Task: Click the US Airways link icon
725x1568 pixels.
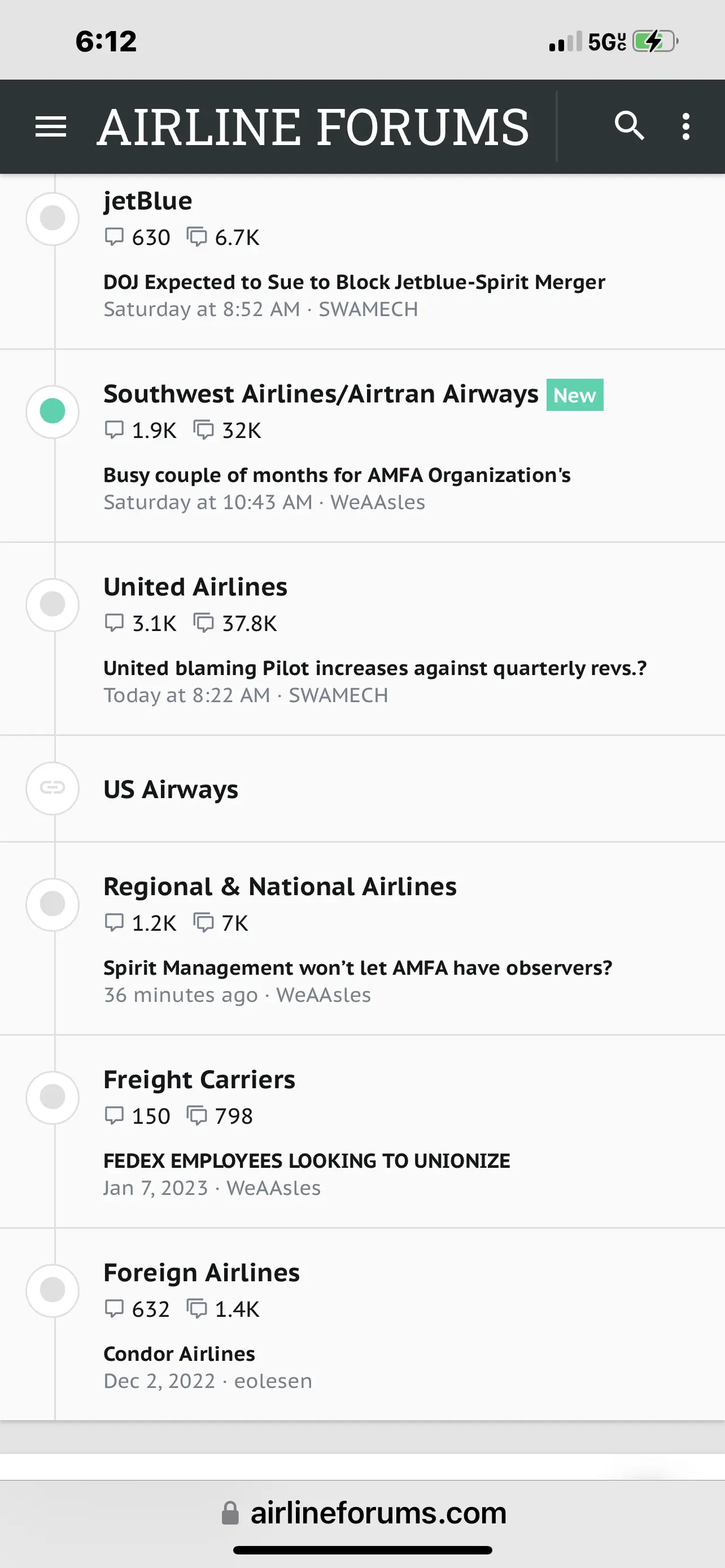Action: (53, 789)
